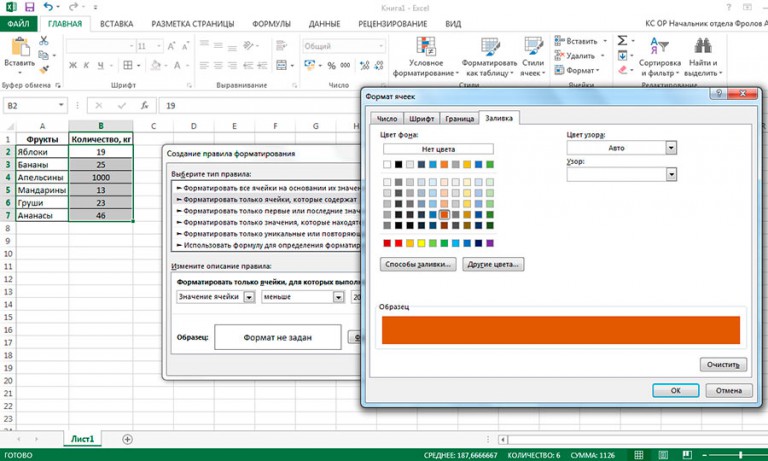Click the 'Другие цвета...' button
Image resolution: width=768 pixels, height=461 pixels.
tap(493, 265)
